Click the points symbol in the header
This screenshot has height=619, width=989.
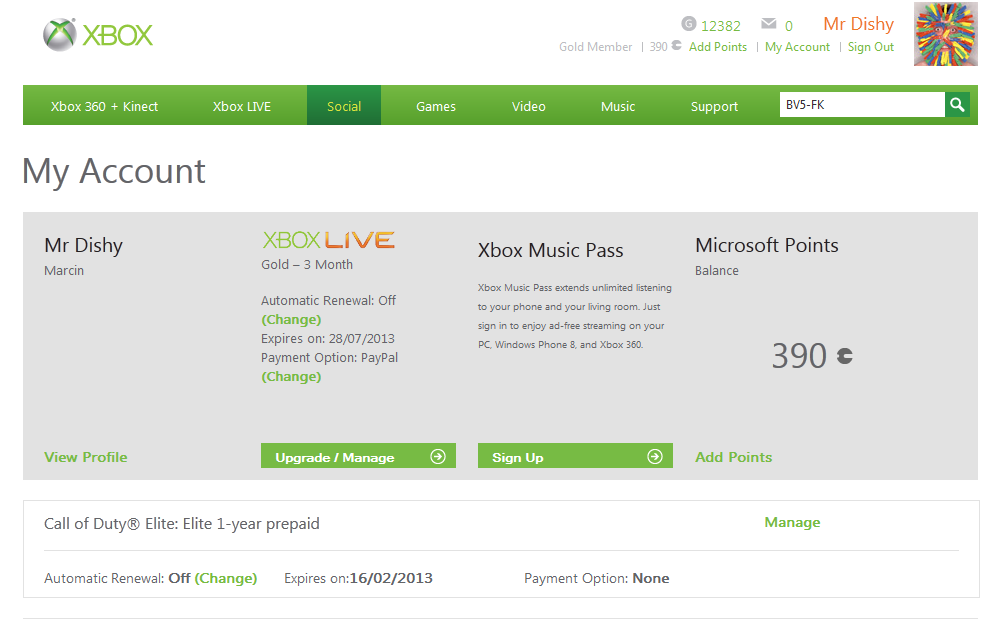pyautogui.click(x=676, y=45)
